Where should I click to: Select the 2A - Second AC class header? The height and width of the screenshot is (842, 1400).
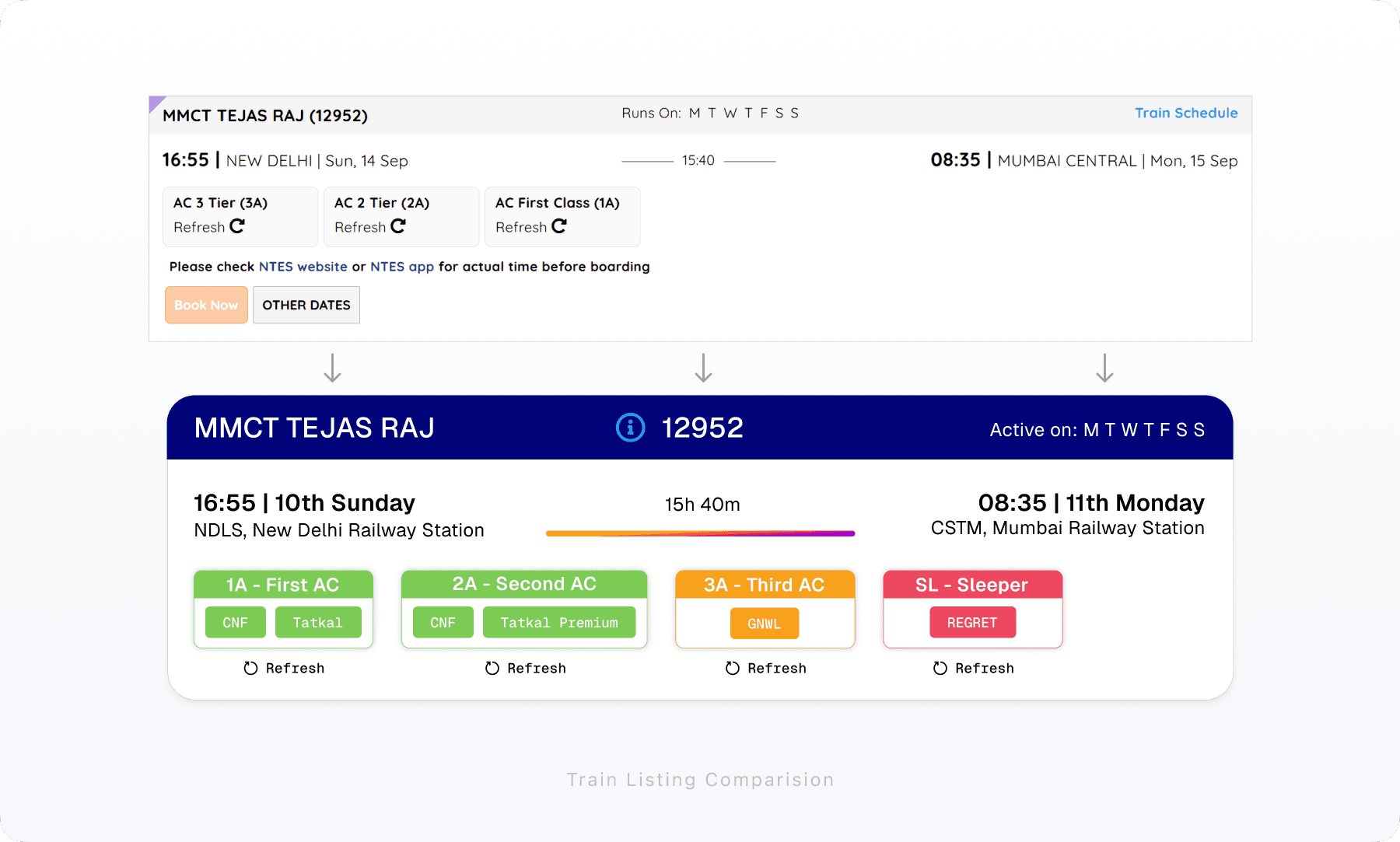tap(524, 585)
